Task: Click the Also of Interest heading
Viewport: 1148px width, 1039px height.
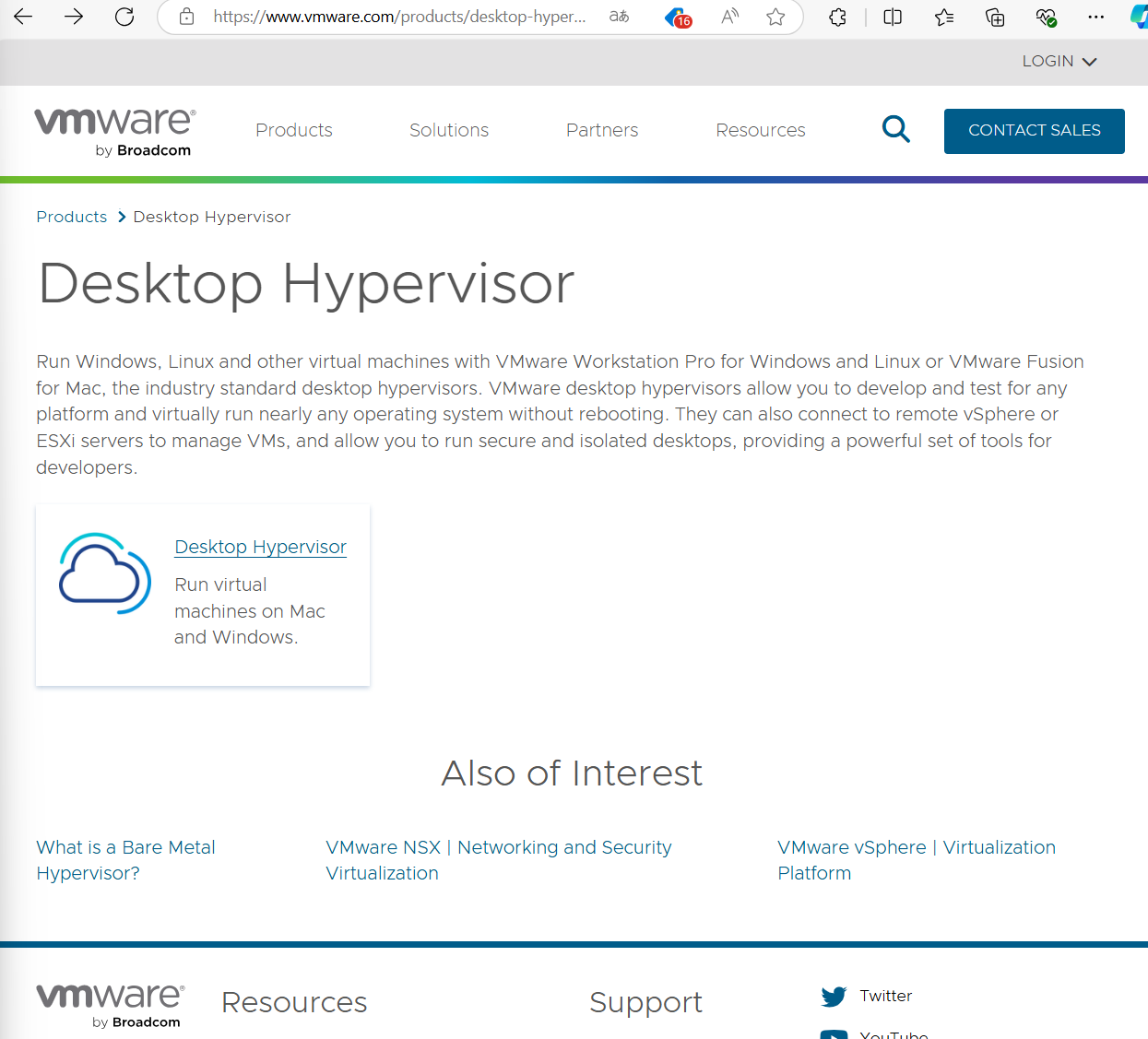Action: [572, 773]
